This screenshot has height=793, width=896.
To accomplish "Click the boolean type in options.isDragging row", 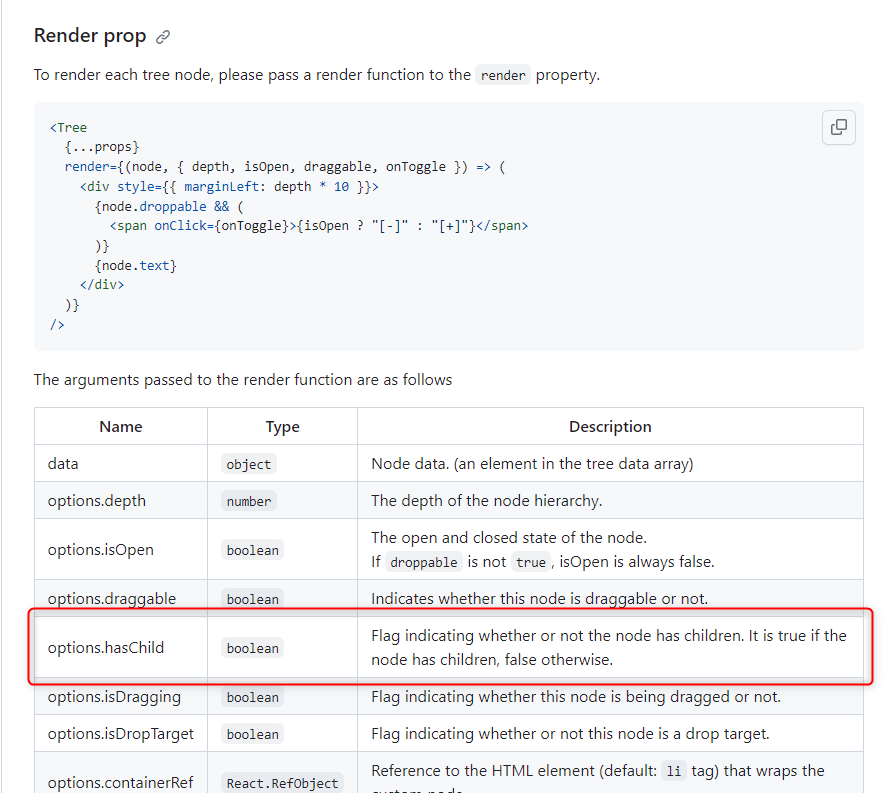I will 252,697.
